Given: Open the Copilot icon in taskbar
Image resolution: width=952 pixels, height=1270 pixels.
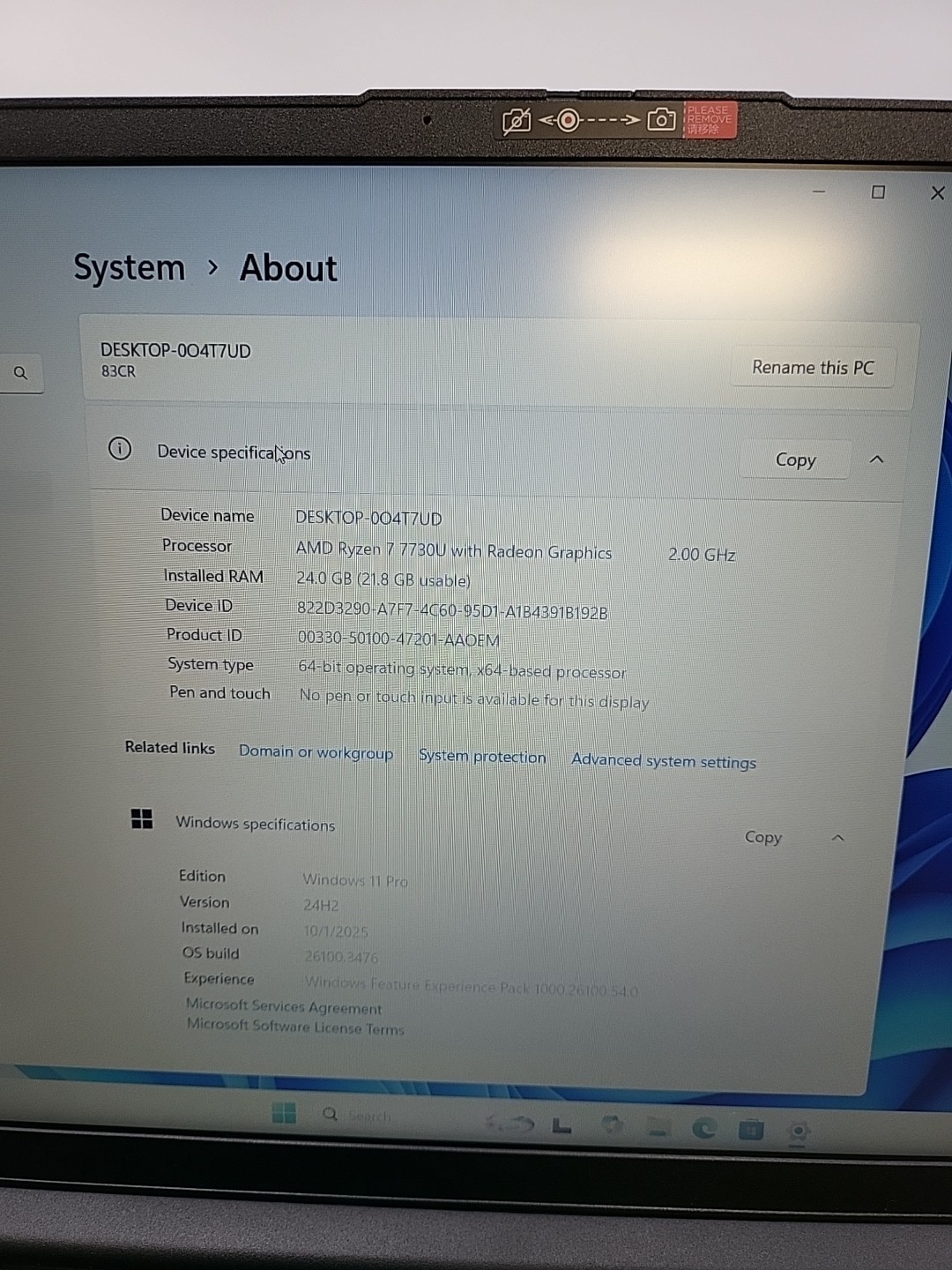Looking at the screenshot, I should coord(611,1124).
